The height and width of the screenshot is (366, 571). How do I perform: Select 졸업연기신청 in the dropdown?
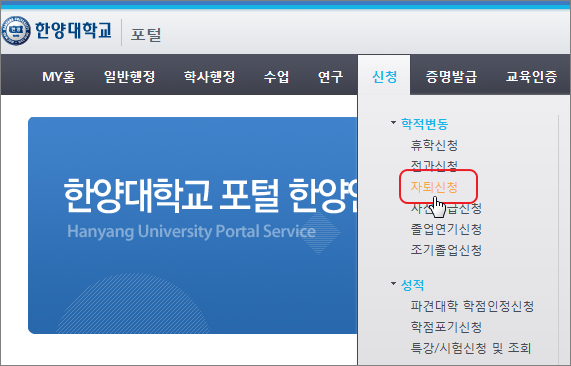click(446, 229)
